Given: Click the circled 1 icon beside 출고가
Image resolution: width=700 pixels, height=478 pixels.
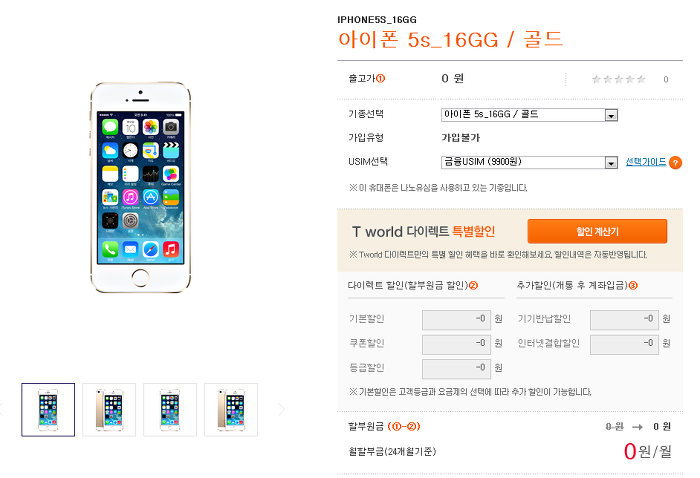Looking at the screenshot, I should pyautogui.click(x=380, y=79).
